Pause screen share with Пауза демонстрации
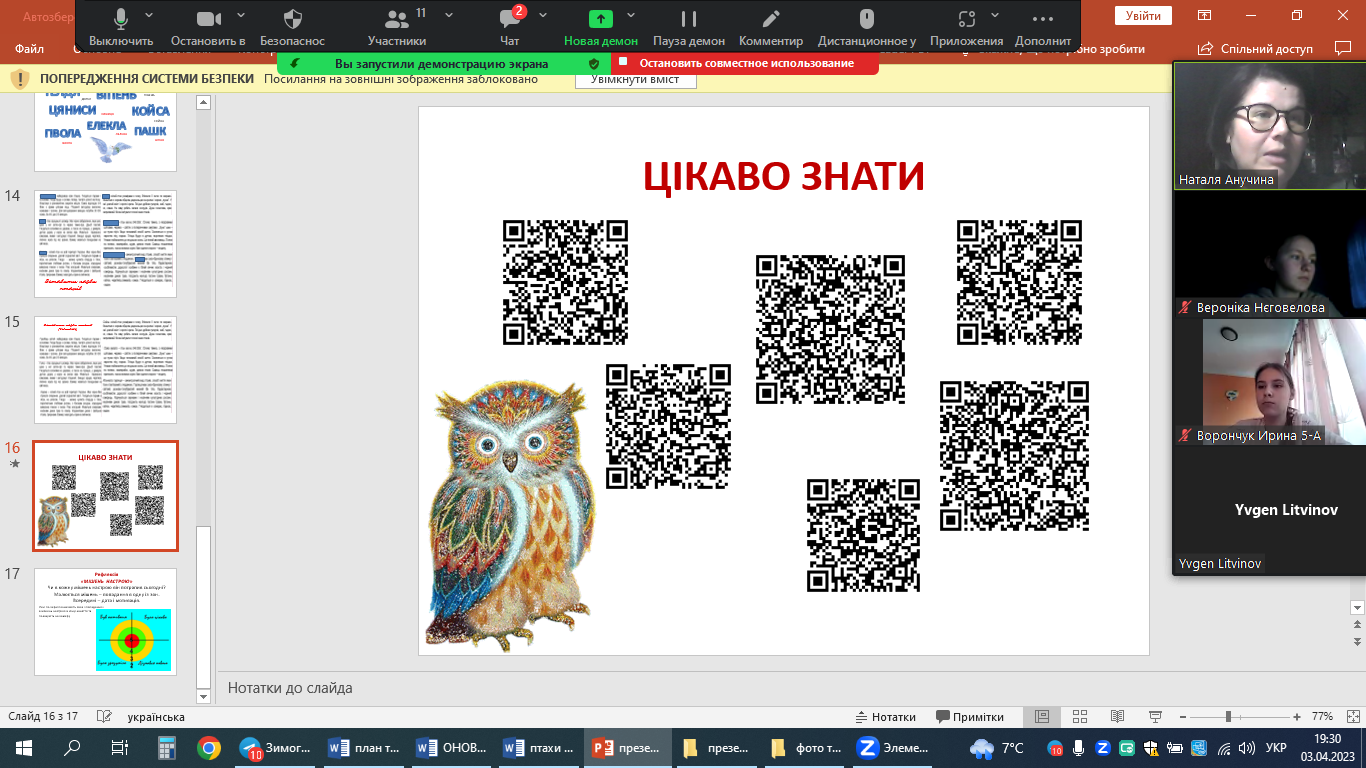The image size is (1366, 768). click(x=688, y=27)
